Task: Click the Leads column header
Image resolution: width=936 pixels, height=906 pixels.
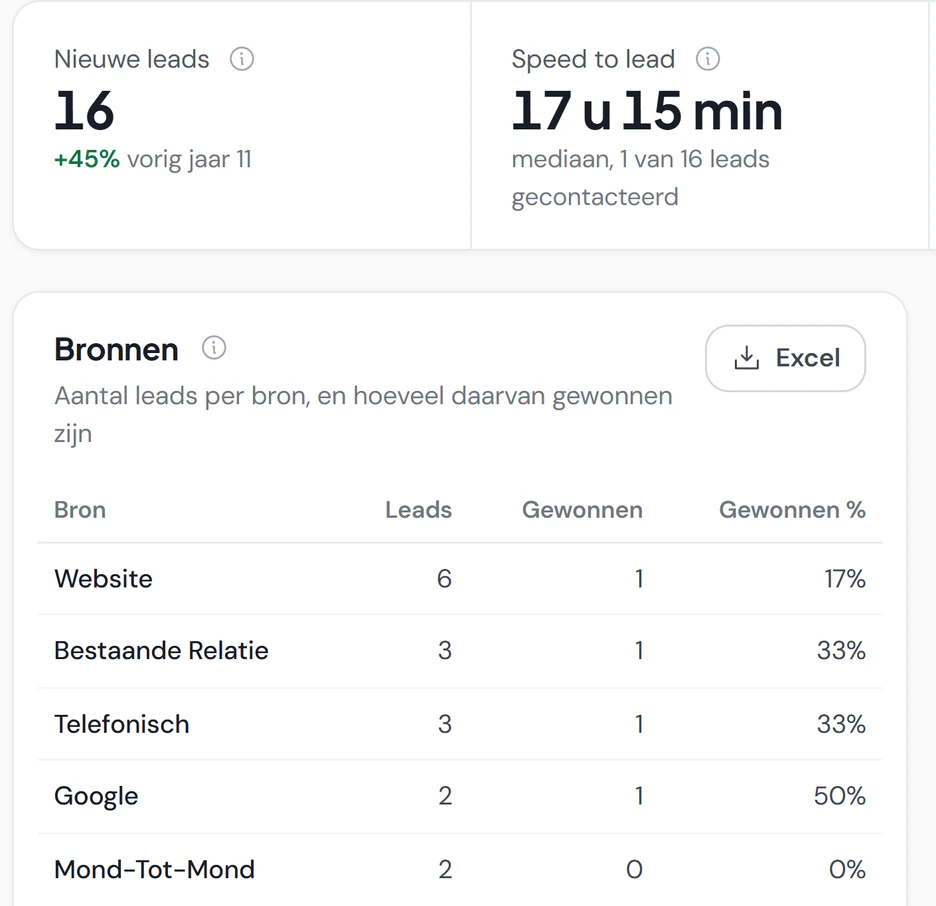Action: 418,510
